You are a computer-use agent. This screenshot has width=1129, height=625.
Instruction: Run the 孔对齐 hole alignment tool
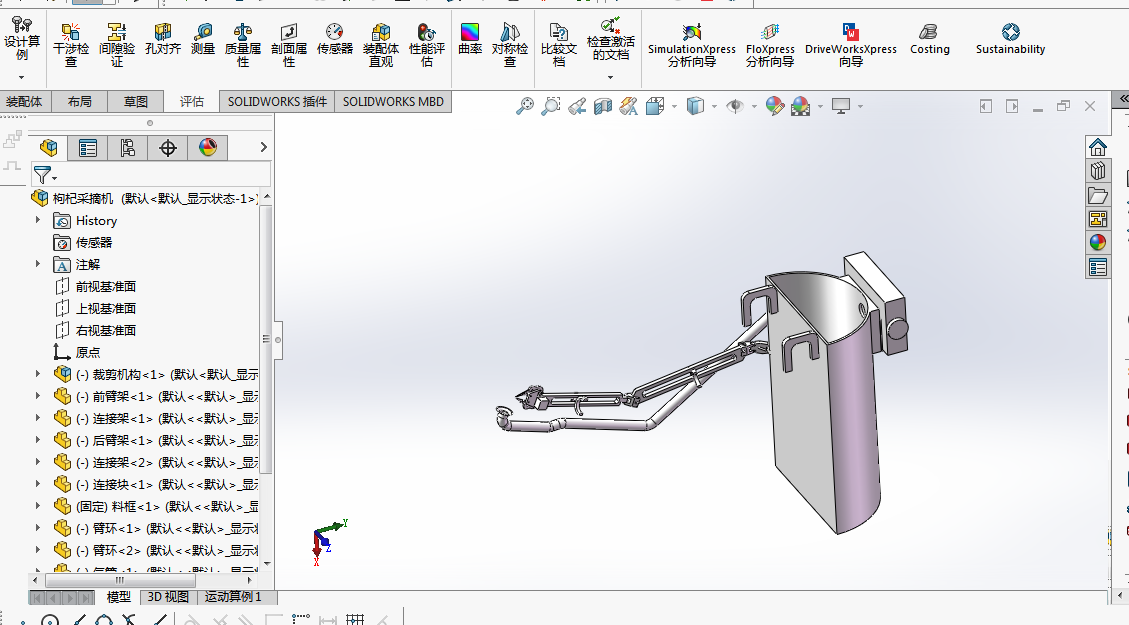(x=163, y=39)
